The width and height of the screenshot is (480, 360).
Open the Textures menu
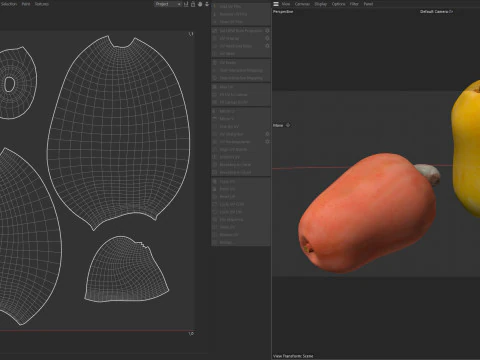click(x=42, y=4)
